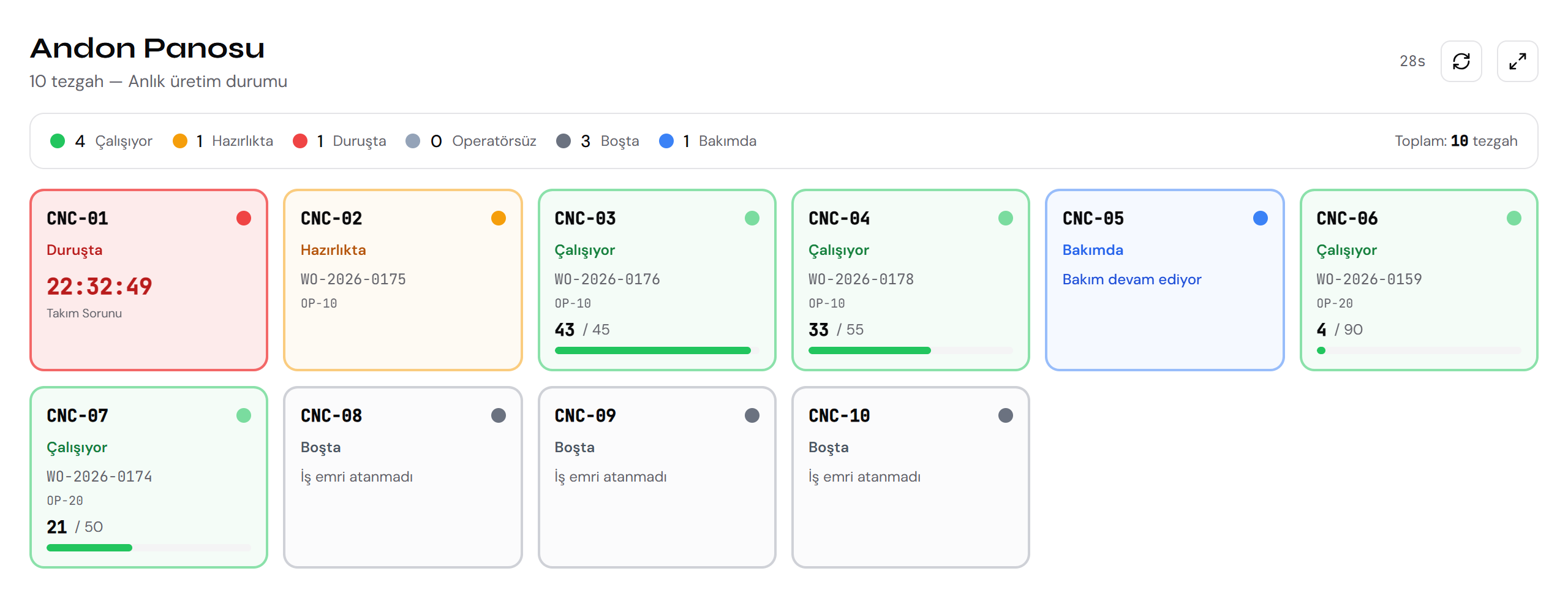The height and width of the screenshot is (598, 1568).
Task: Click orange status dot on CNC-02 card
Action: pyautogui.click(x=499, y=218)
